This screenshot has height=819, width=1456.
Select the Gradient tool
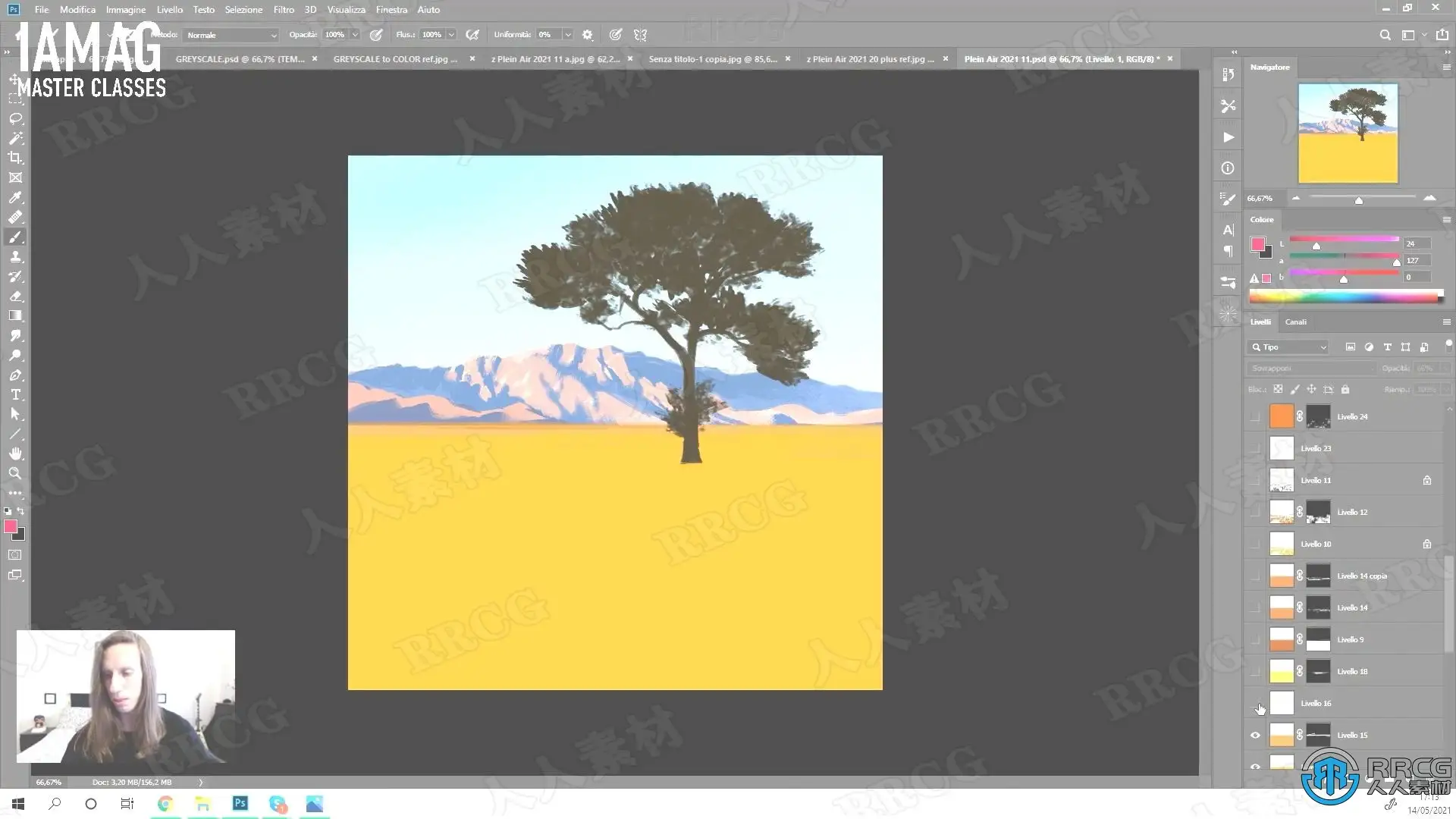pos(15,315)
